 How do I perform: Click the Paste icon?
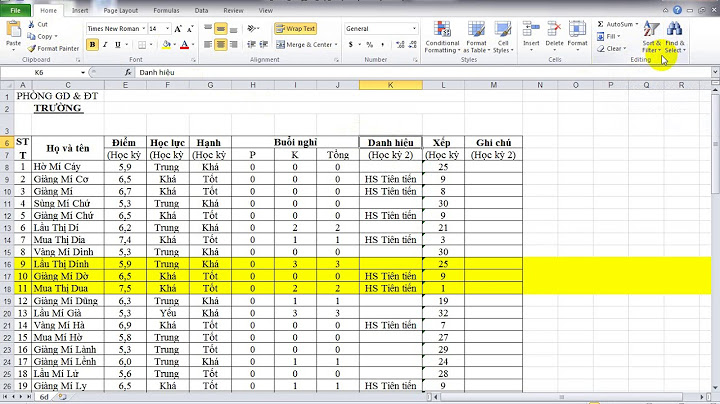click(13, 30)
